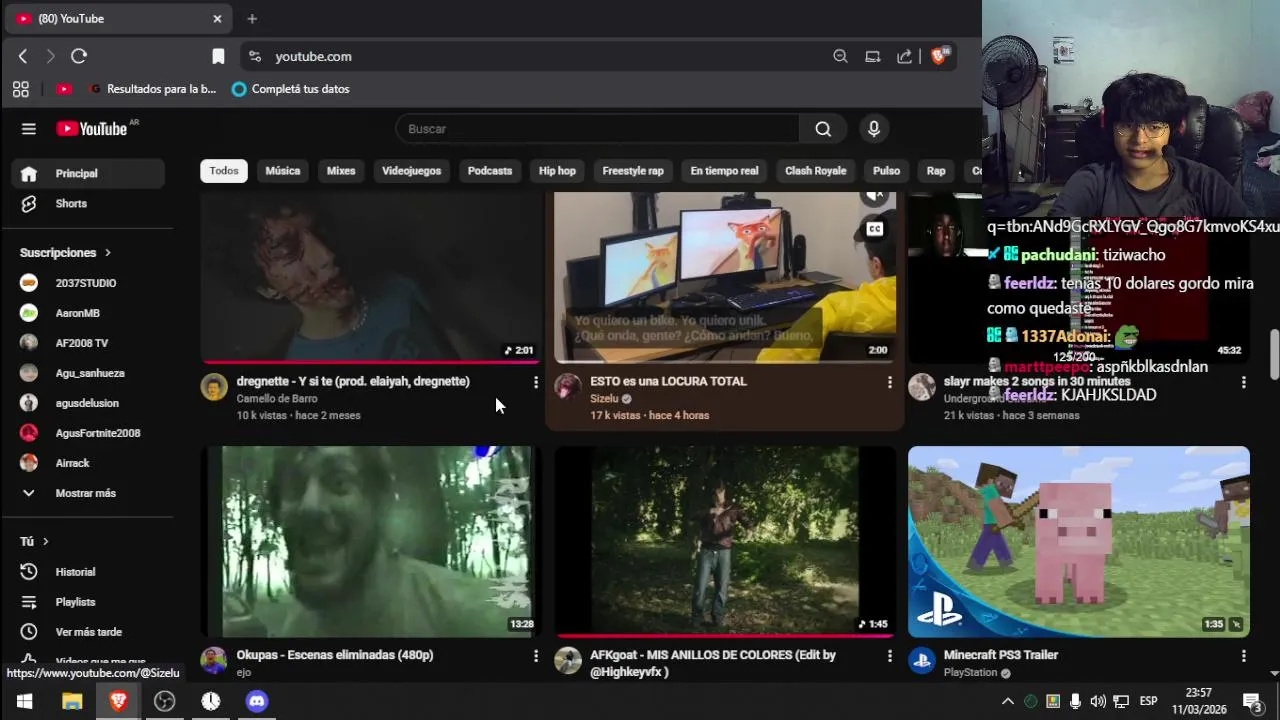The image size is (1280, 720).
Task: Click the page vertical scrollbar thumb
Action: tap(1274, 354)
